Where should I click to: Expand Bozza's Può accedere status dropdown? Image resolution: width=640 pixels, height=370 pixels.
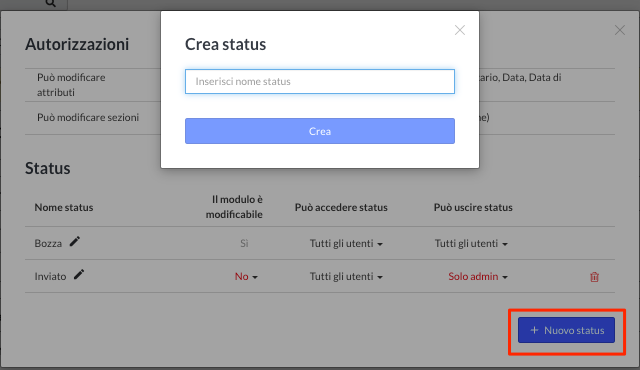346,244
